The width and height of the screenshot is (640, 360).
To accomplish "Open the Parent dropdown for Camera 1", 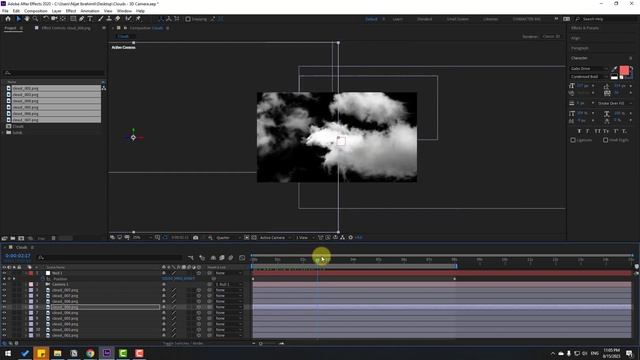I will tap(228, 284).
